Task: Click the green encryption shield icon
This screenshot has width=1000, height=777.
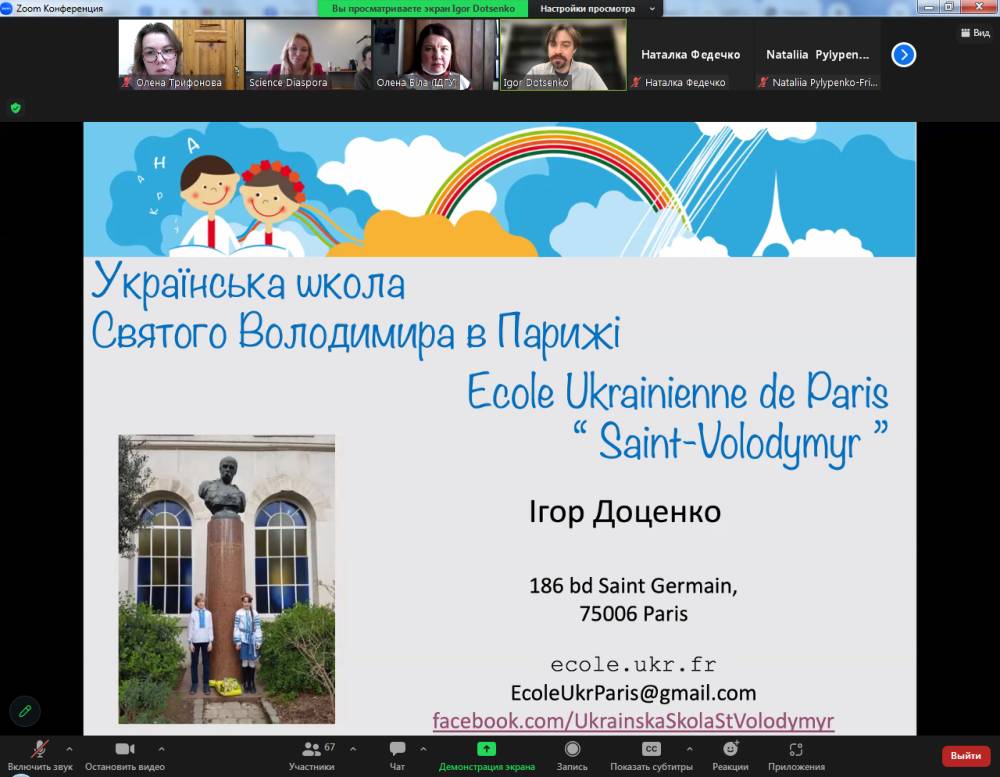Action: pyautogui.click(x=15, y=107)
